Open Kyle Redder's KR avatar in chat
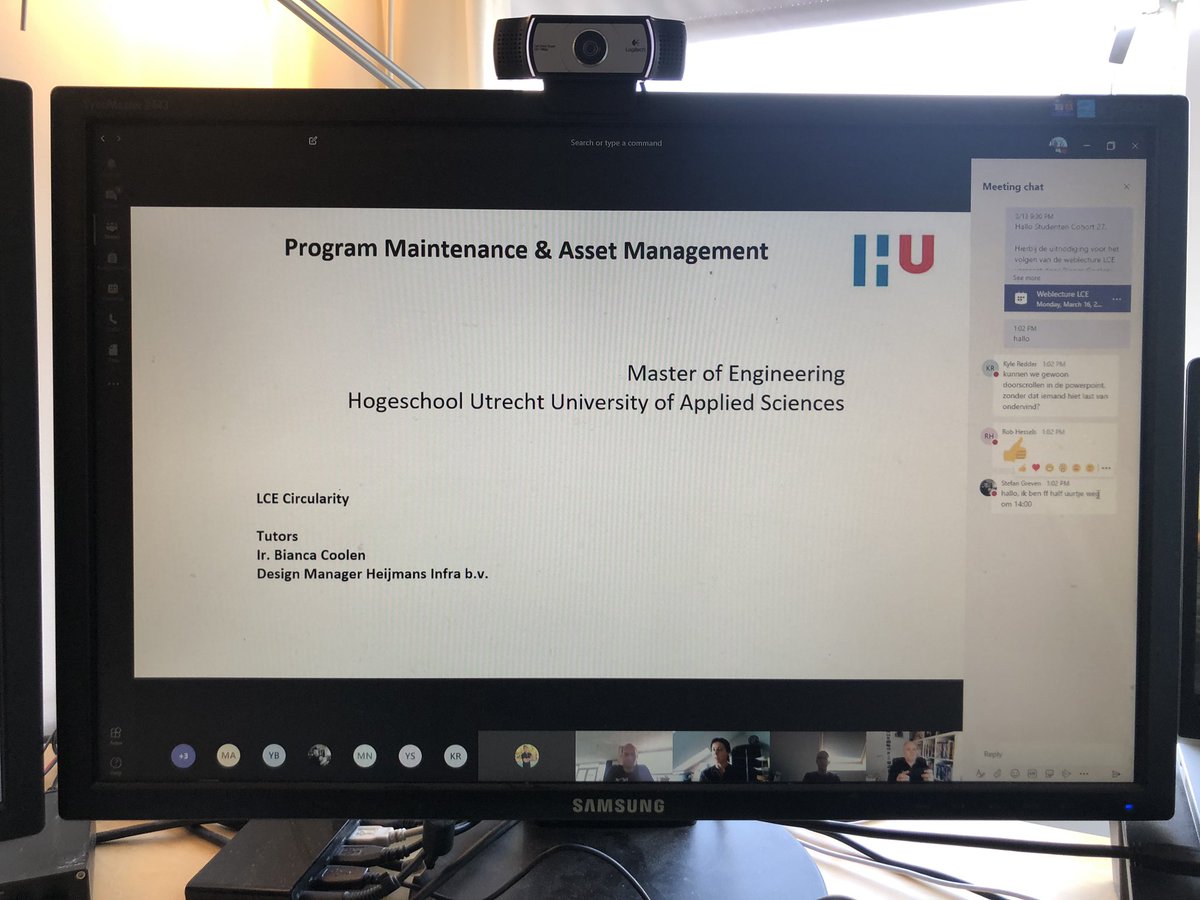This screenshot has width=1200, height=900. point(989,368)
